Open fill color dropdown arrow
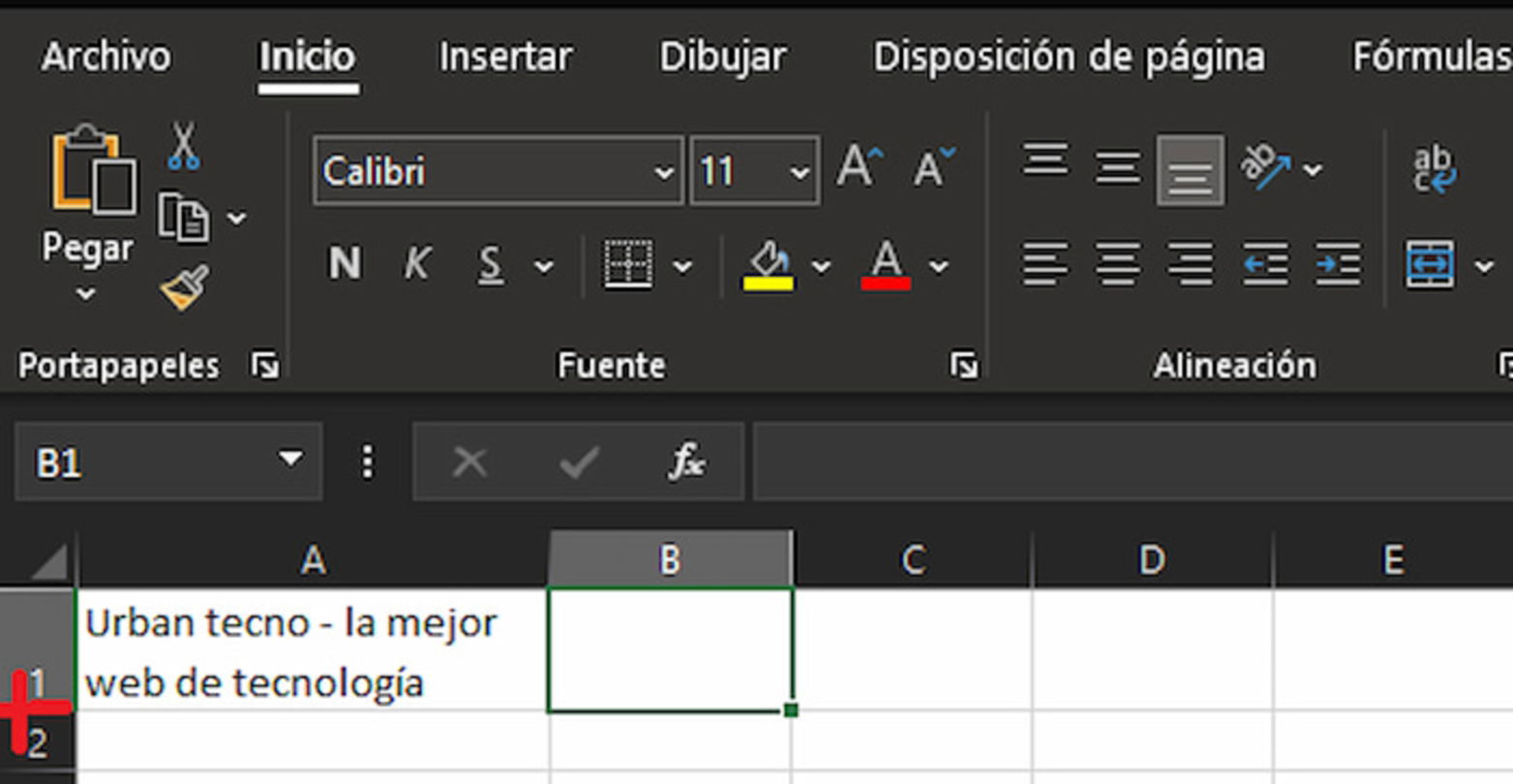The image size is (1513, 784). (x=821, y=265)
